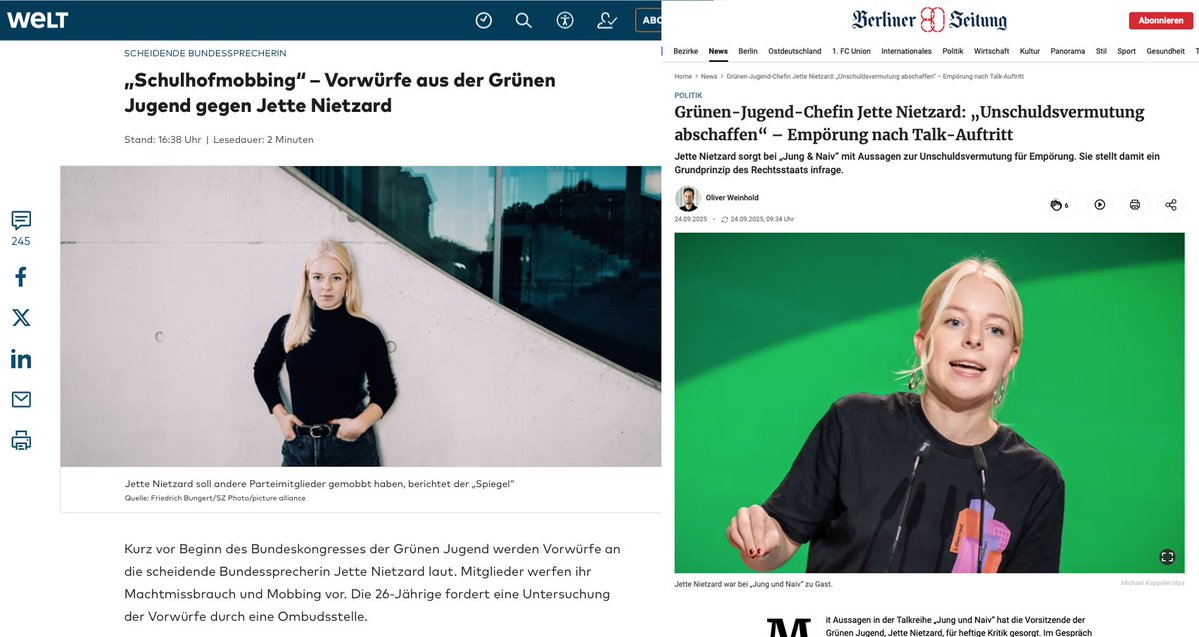Send article by email icon

click(21, 399)
